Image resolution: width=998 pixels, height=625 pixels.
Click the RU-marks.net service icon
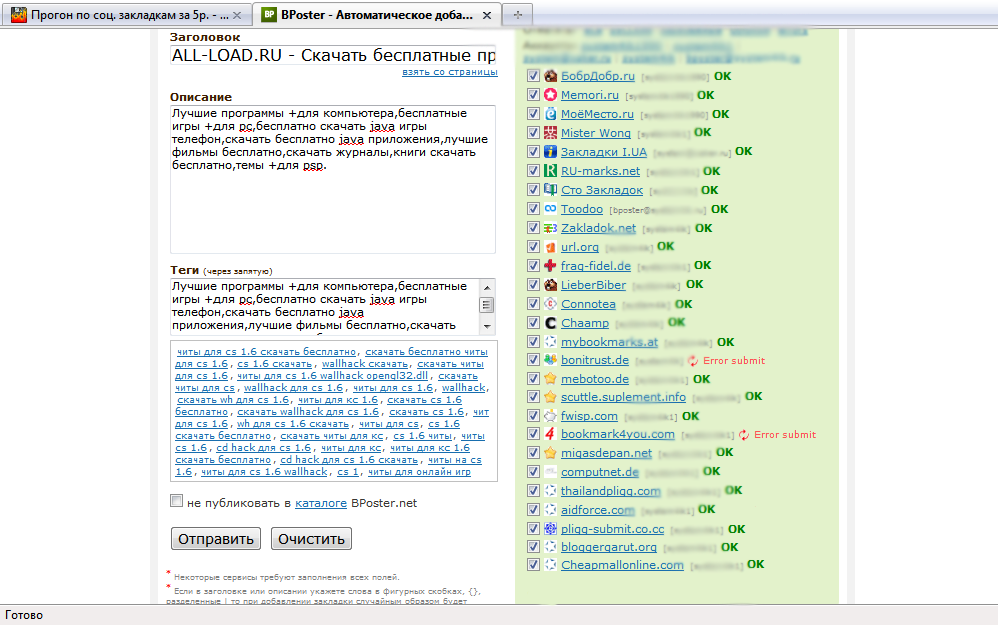(551, 171)
